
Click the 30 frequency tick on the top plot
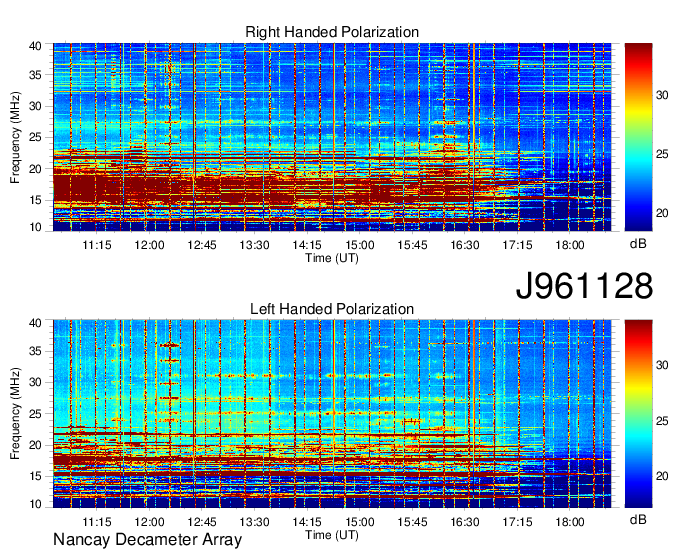pyautogui.click(x=35, y=106)
